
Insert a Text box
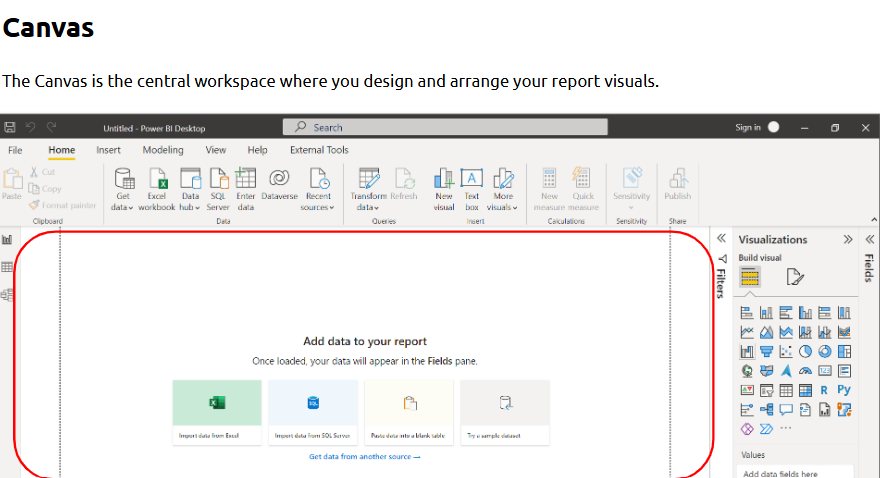point(471,190)
